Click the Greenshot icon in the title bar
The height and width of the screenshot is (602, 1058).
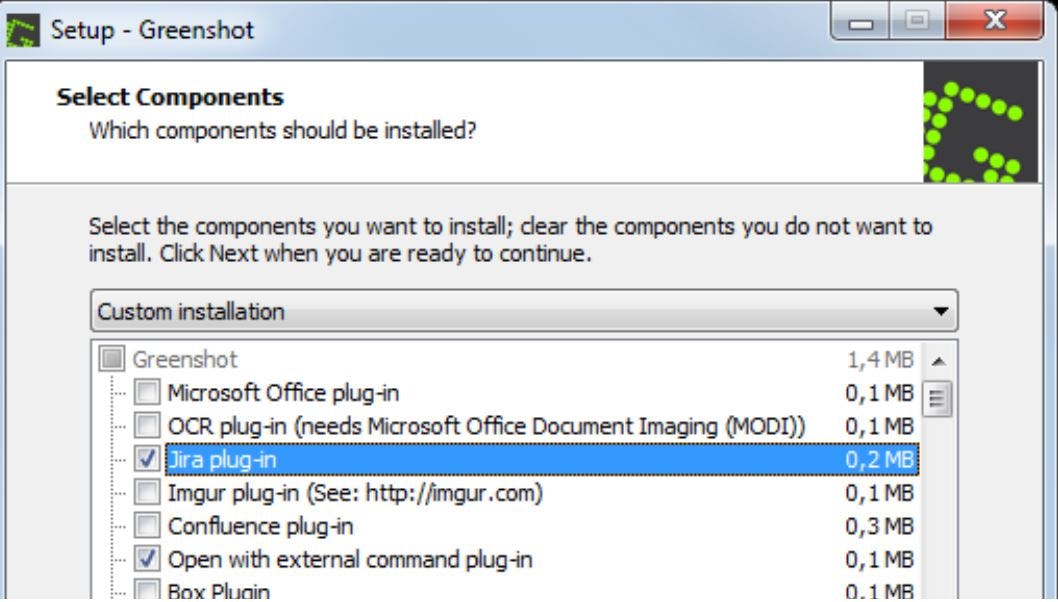coord(23,31)
